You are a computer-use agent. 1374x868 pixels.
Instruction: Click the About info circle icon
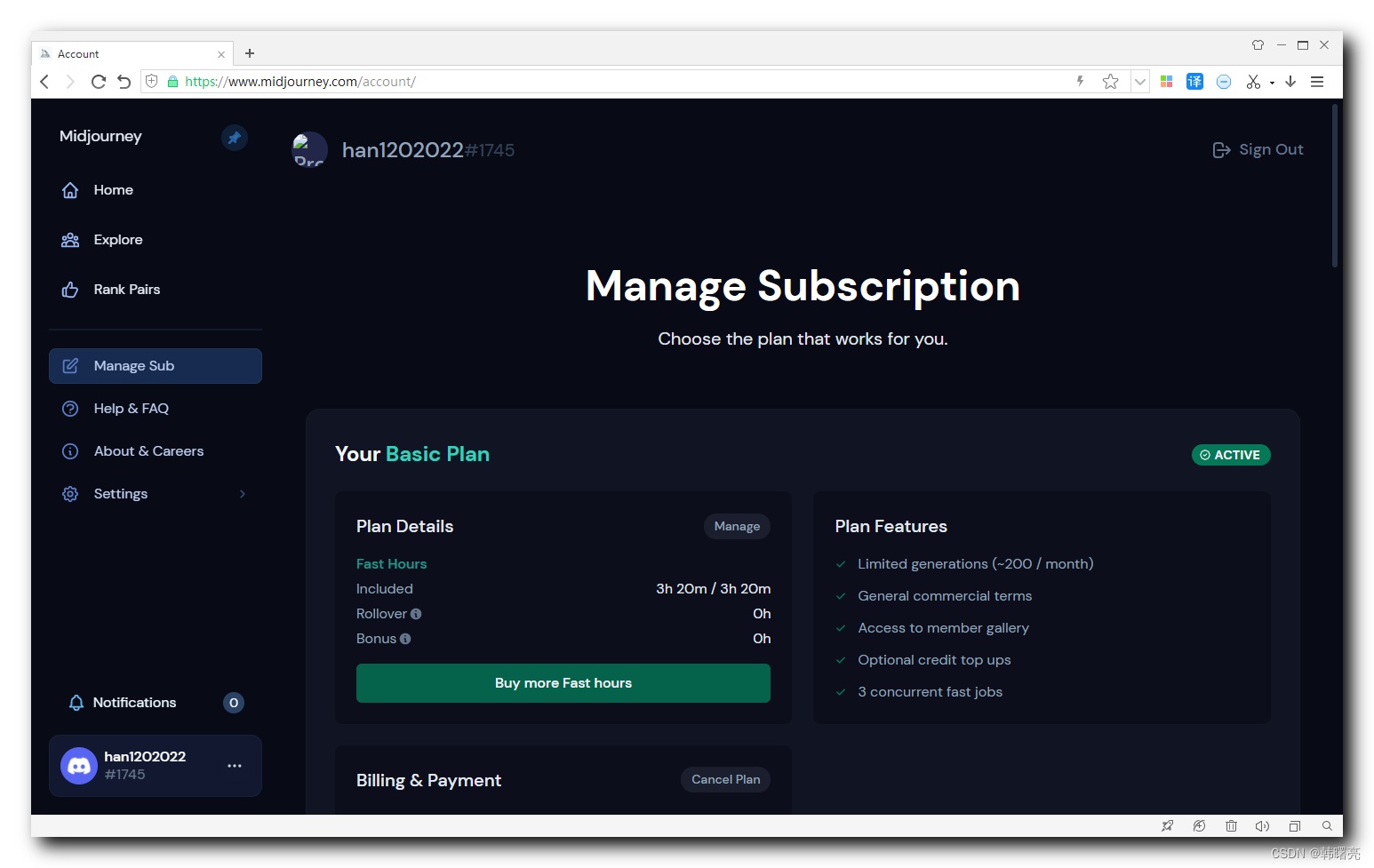point(70,451)
